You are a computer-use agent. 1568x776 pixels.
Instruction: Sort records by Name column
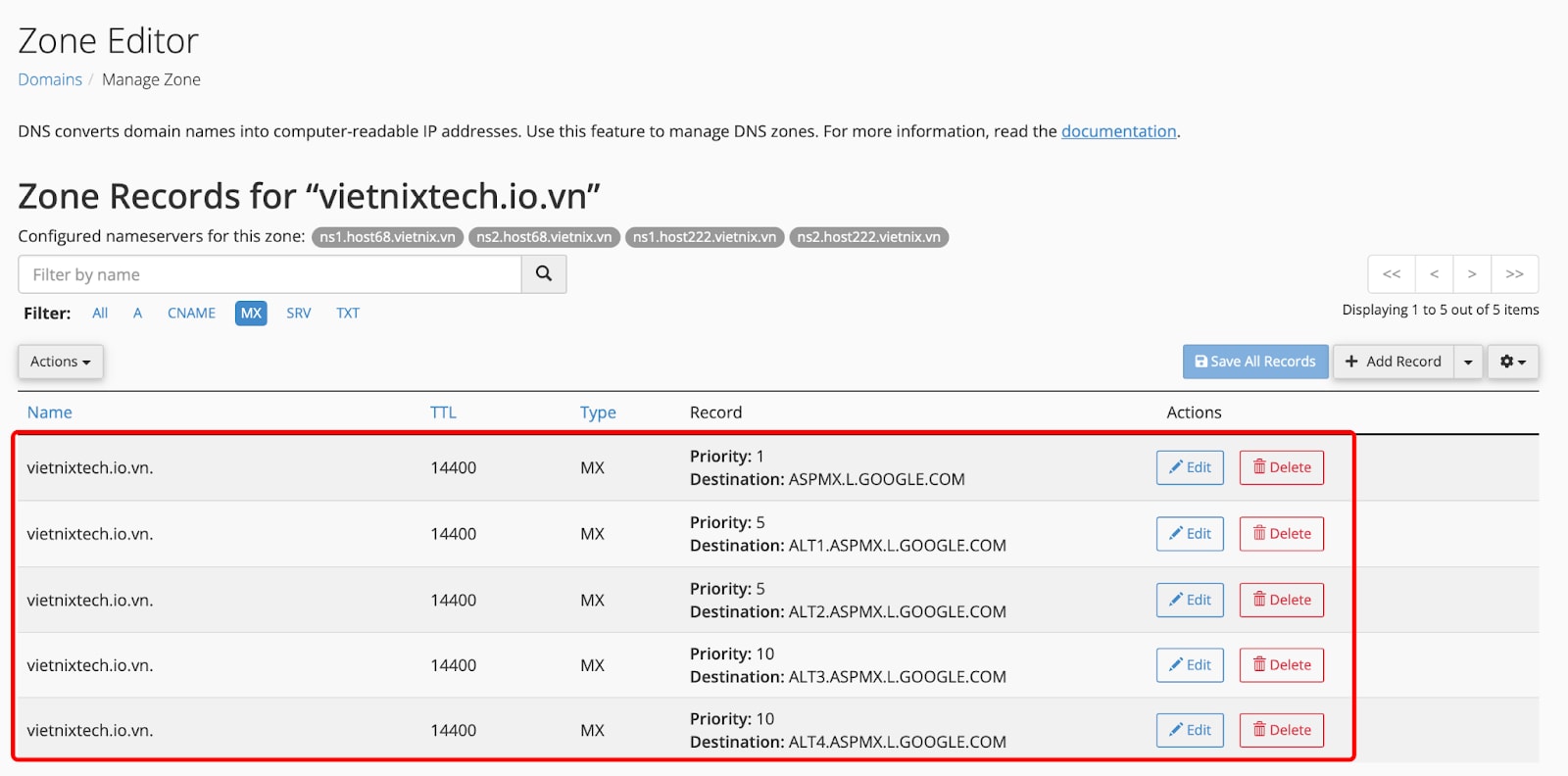(x=49, y=412)
